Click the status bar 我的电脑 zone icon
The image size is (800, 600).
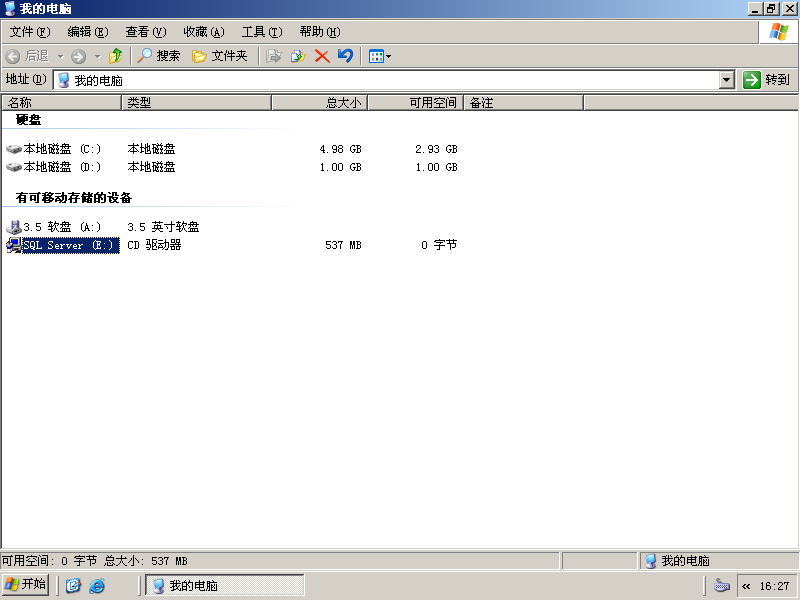651,561
